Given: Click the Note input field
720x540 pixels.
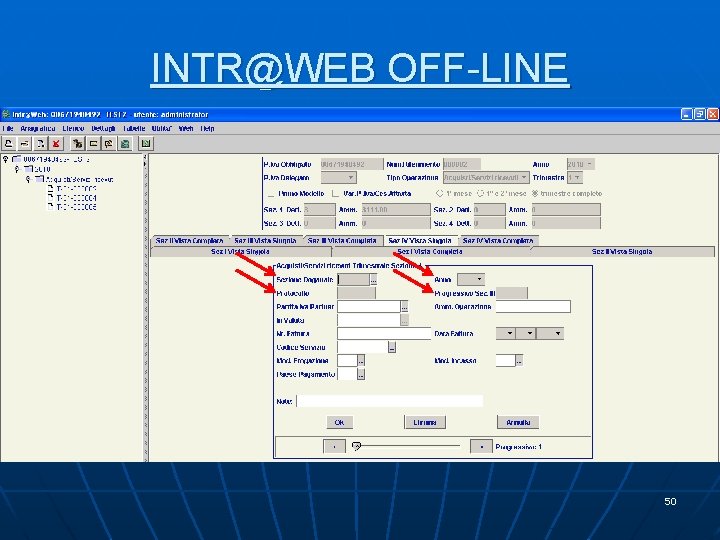Looking at the screenshot, I should coord(390,401).
